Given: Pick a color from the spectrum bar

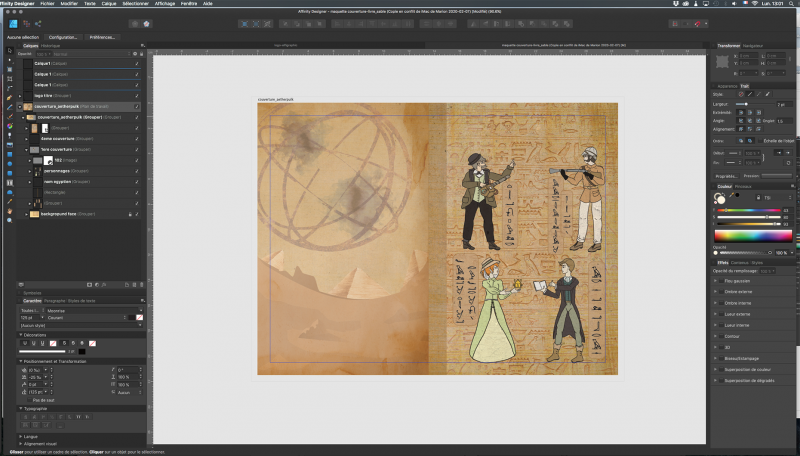Looking at the screenshot, I should pos(753,236).
